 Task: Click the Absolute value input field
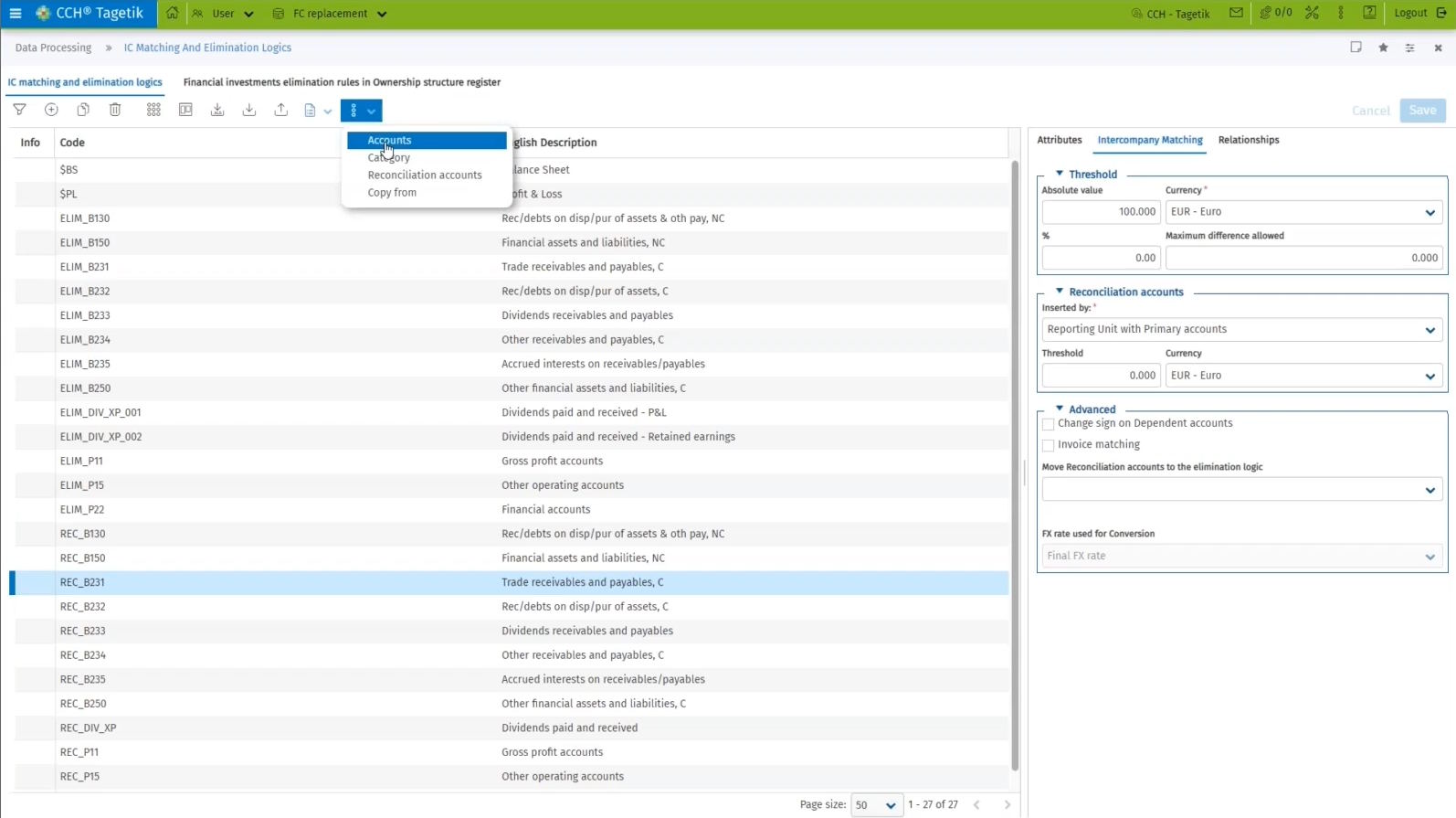tap(1101, 212)
